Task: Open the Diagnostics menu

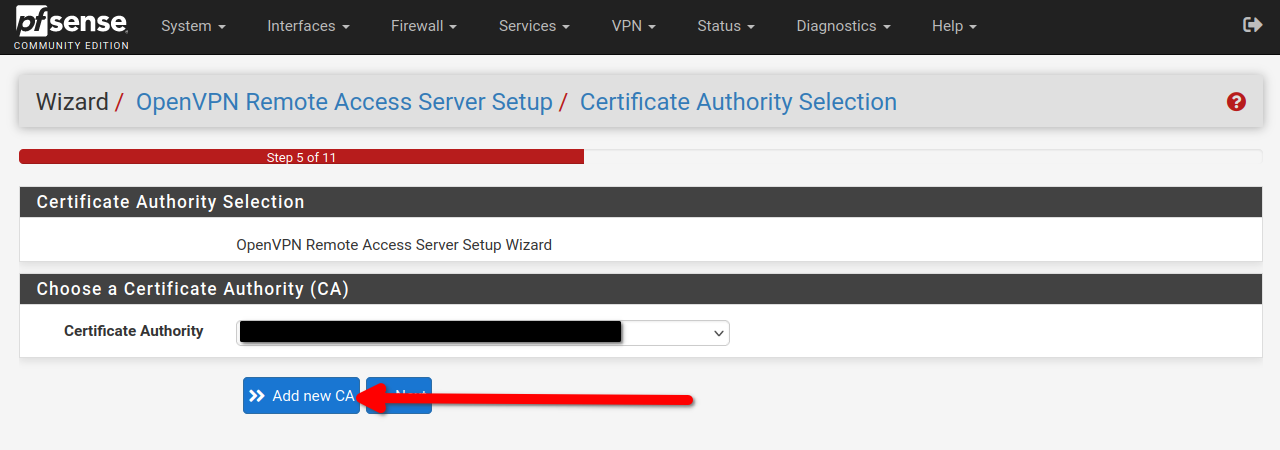Action: click(x=843, y=26)
